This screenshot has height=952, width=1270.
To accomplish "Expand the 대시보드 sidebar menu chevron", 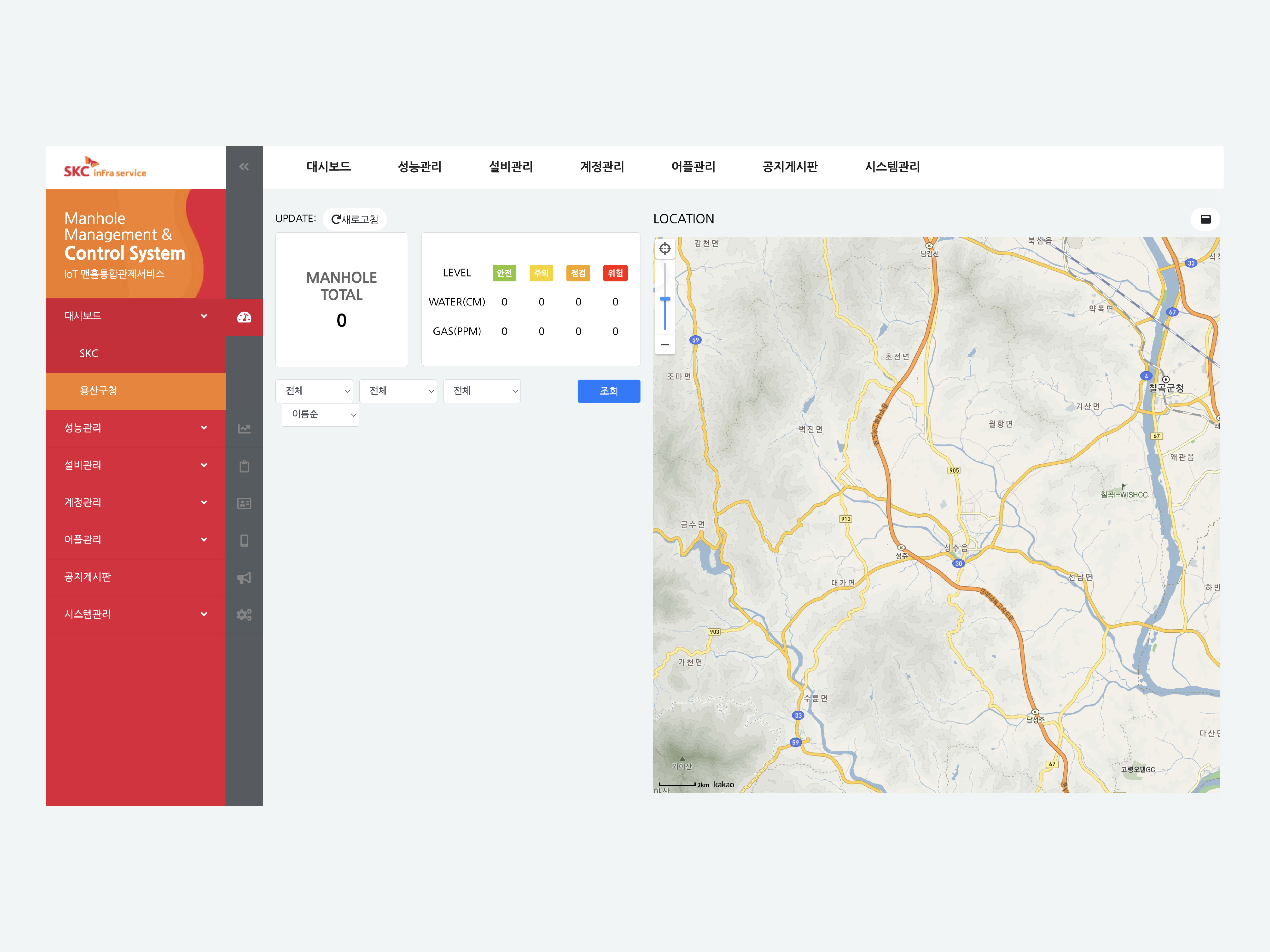I will coord(204,316).
